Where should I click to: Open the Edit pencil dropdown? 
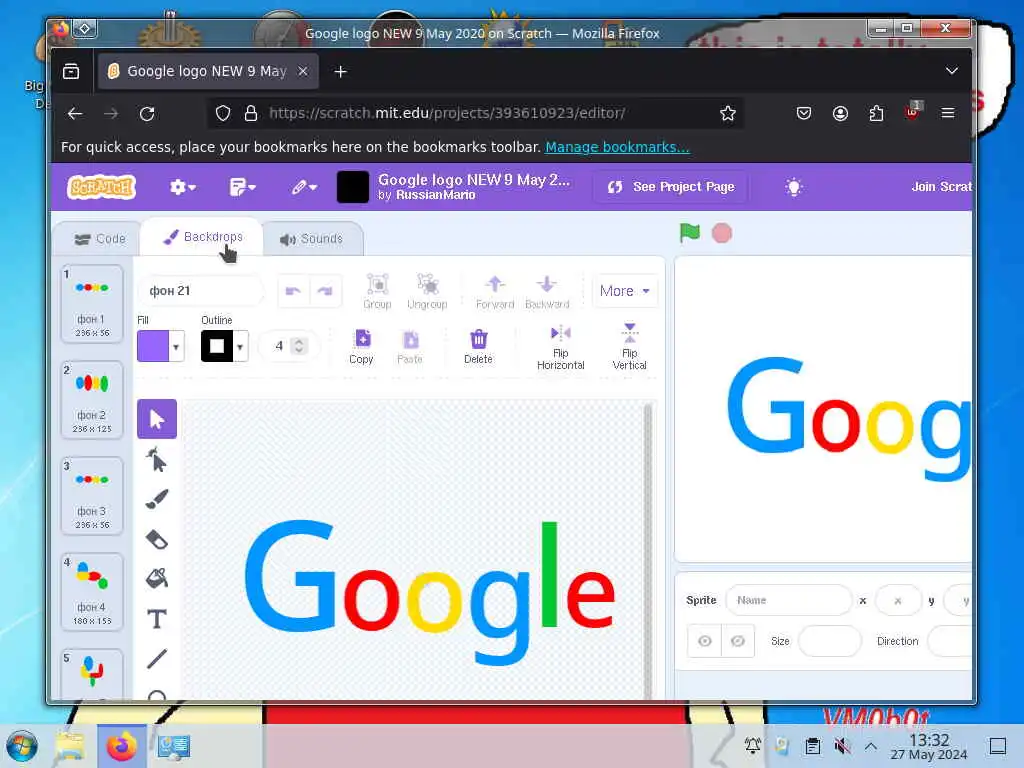tap(304, 187)
